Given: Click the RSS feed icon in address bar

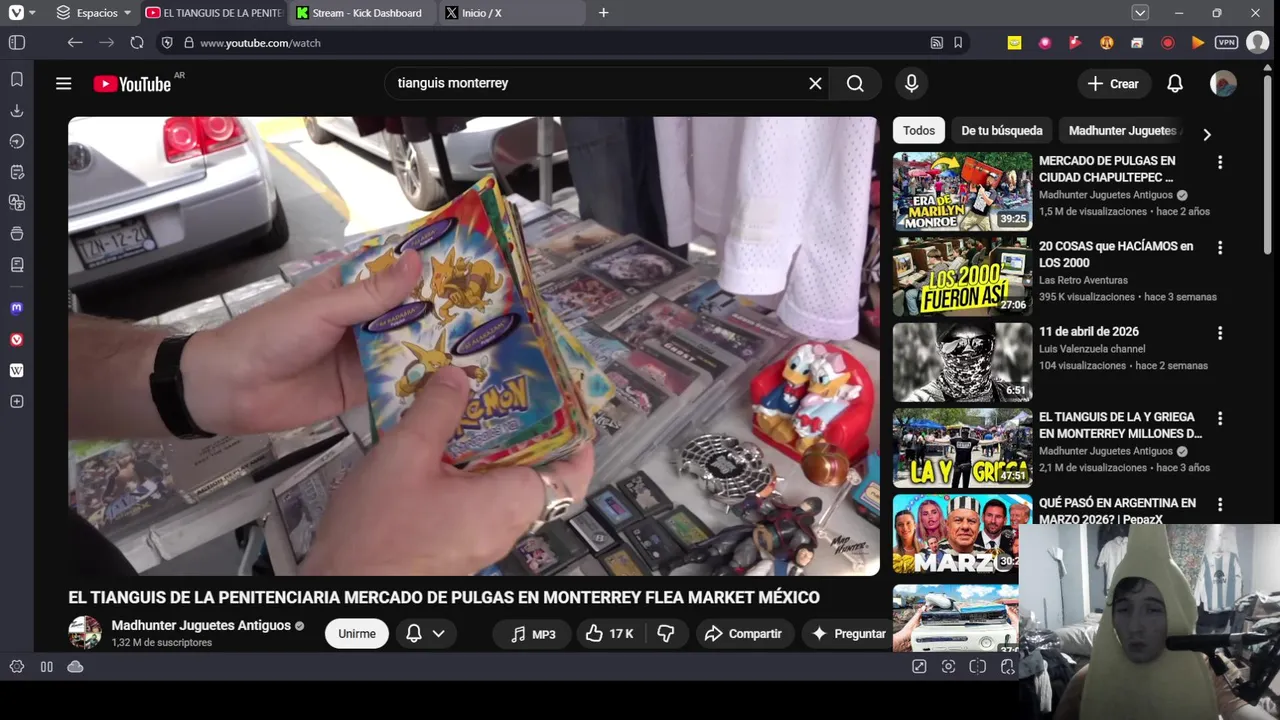Looking at the screenshot, I should [x=936, y=43].
